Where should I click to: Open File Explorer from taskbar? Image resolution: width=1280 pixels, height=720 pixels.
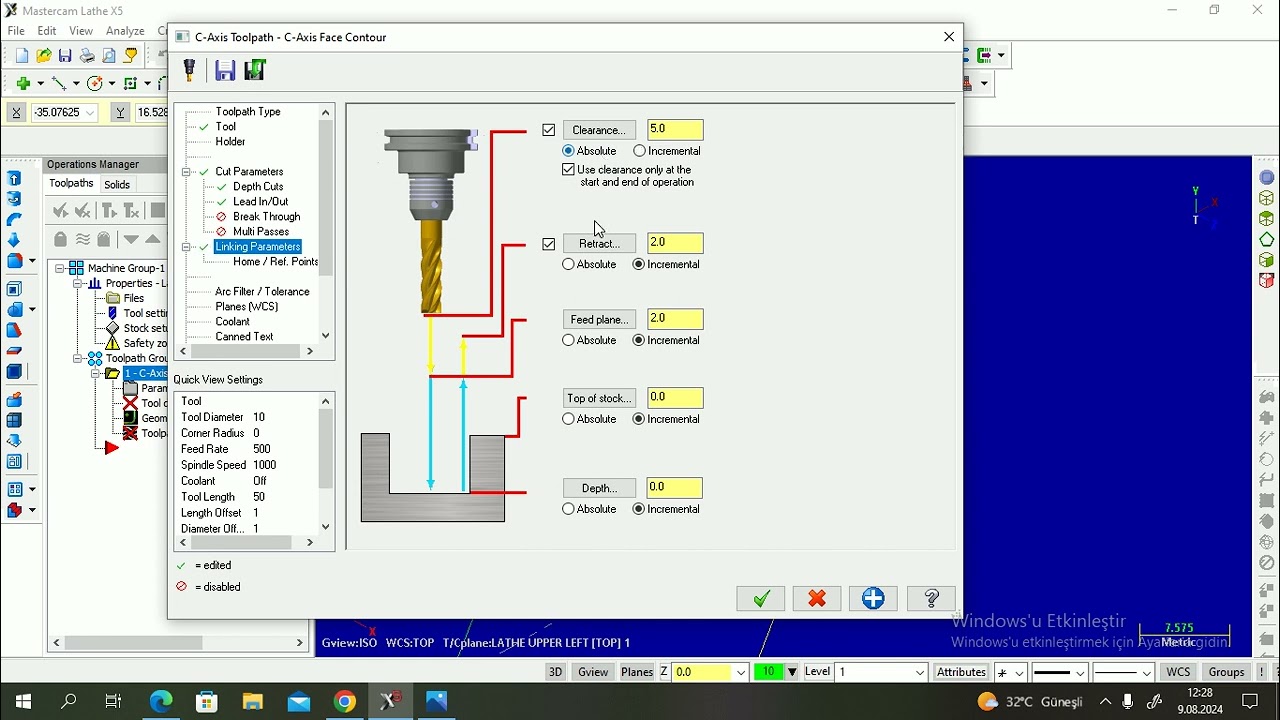(252, 702)
